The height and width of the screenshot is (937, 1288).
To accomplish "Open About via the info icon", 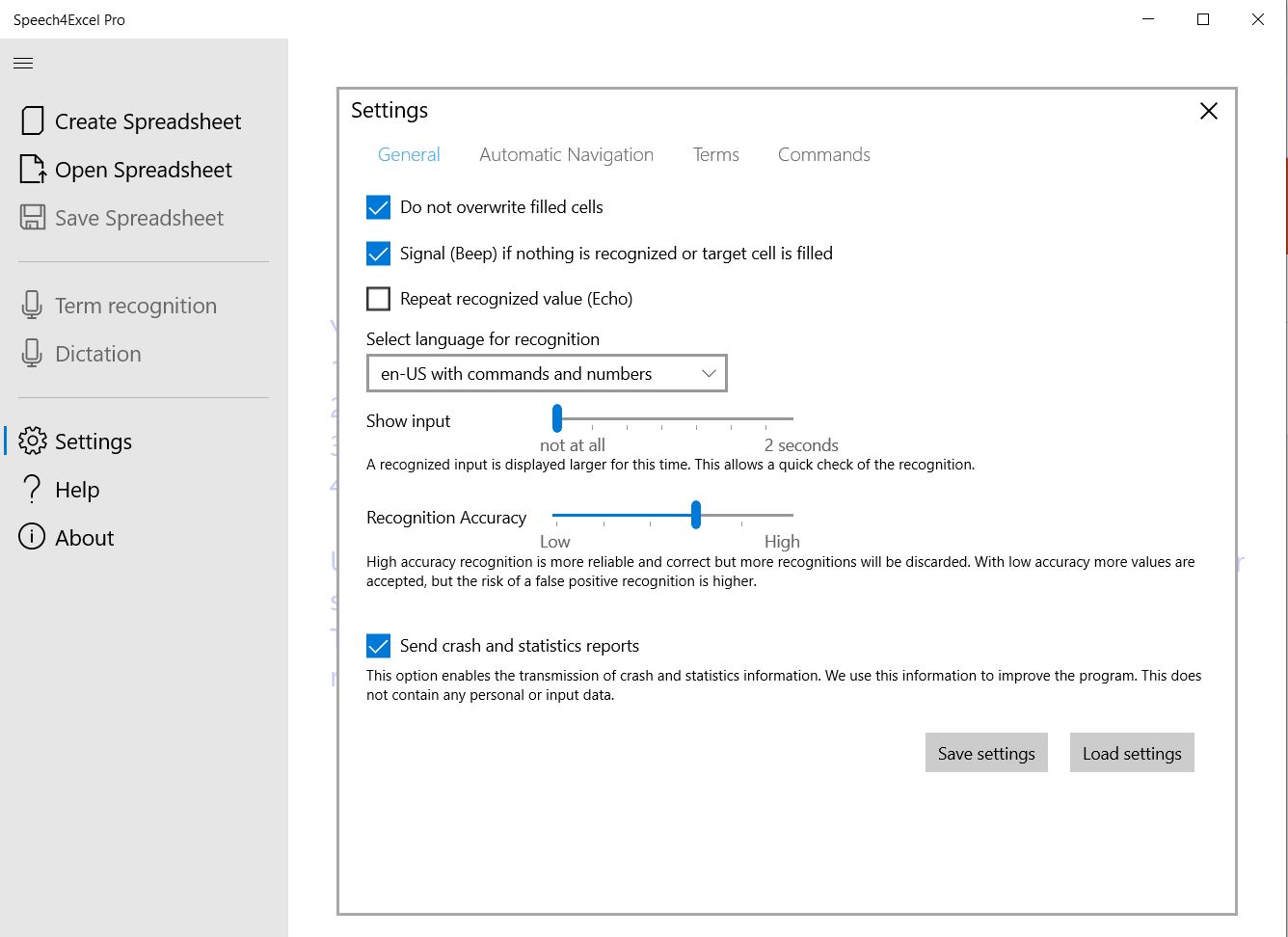I will (x=32, y=538).
